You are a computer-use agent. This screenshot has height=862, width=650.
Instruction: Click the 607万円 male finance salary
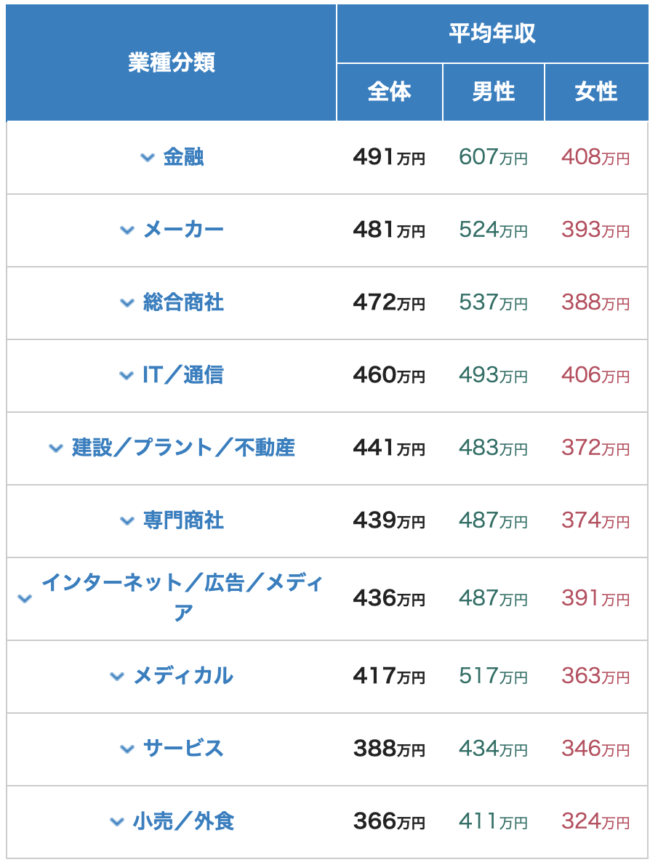[x=493, y=158]
